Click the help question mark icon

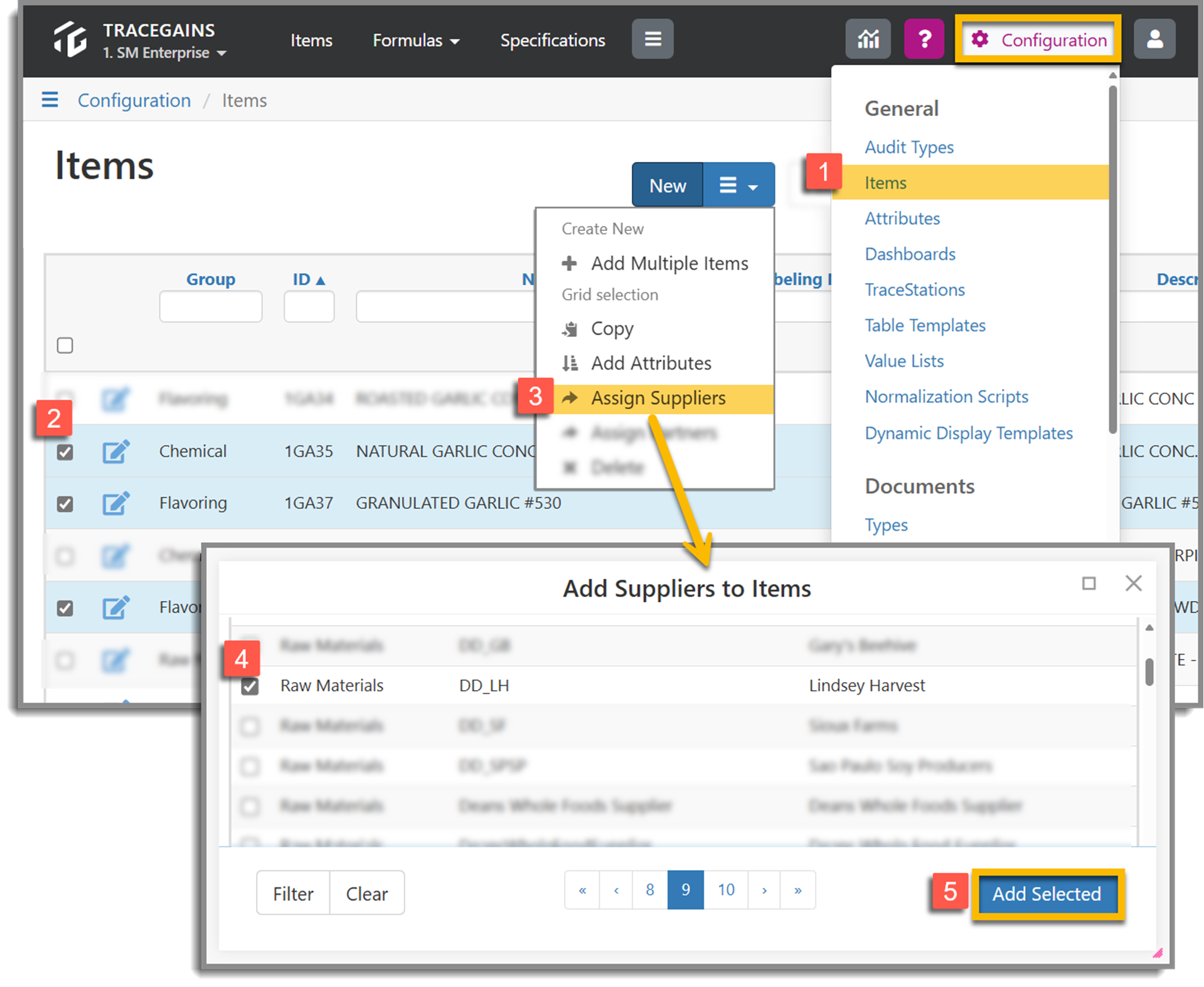tap(924, 39)
